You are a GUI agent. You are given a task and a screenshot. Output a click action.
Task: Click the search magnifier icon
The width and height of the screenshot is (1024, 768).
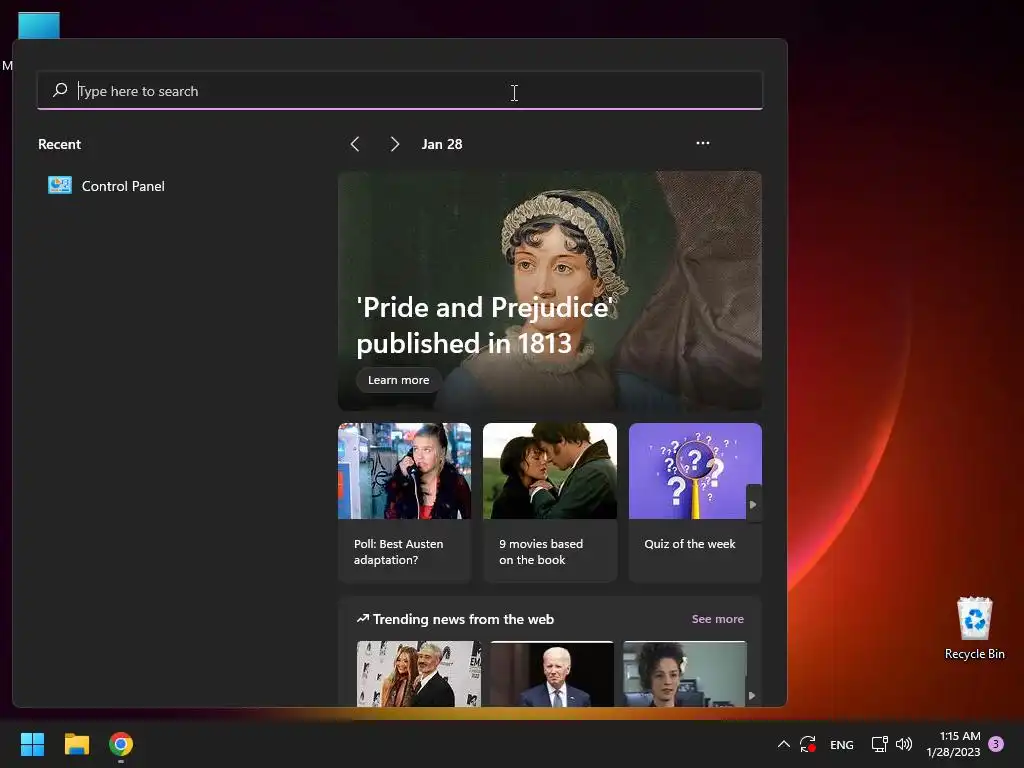[60, 90]
